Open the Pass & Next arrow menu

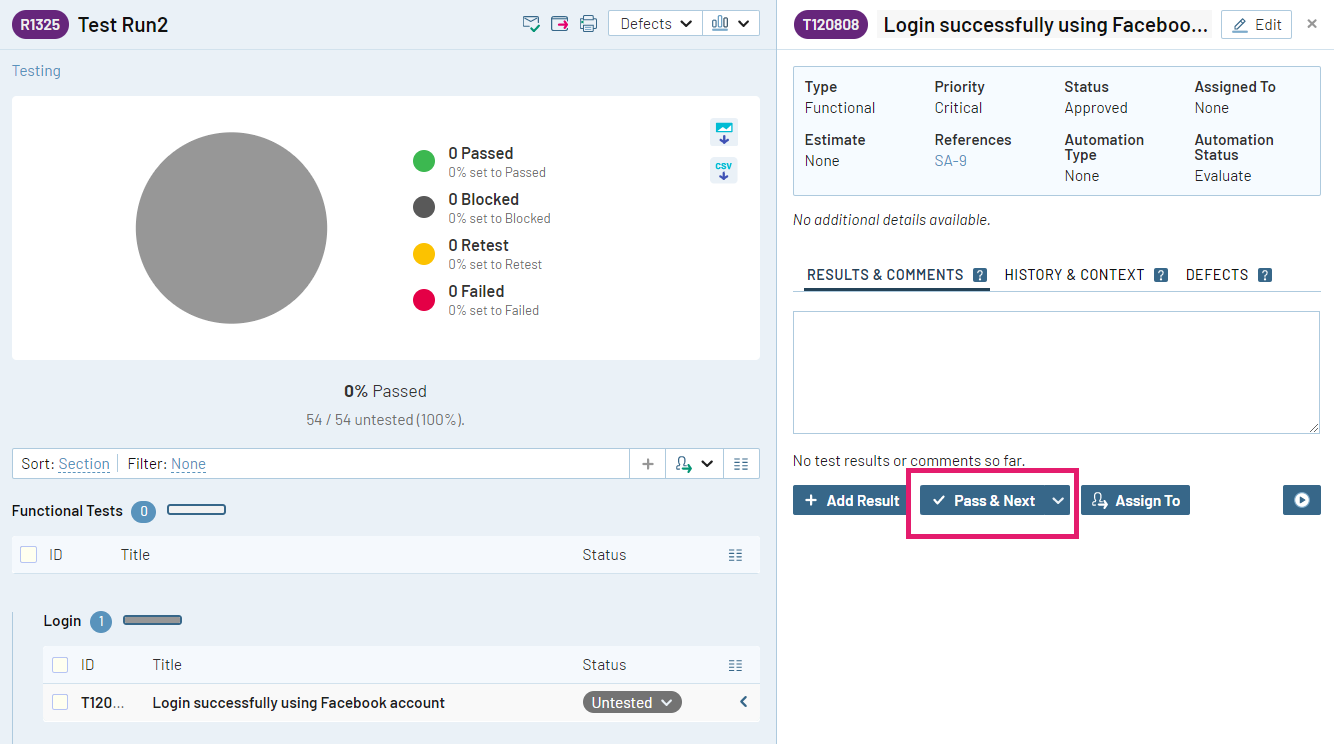click(1058, 500)
